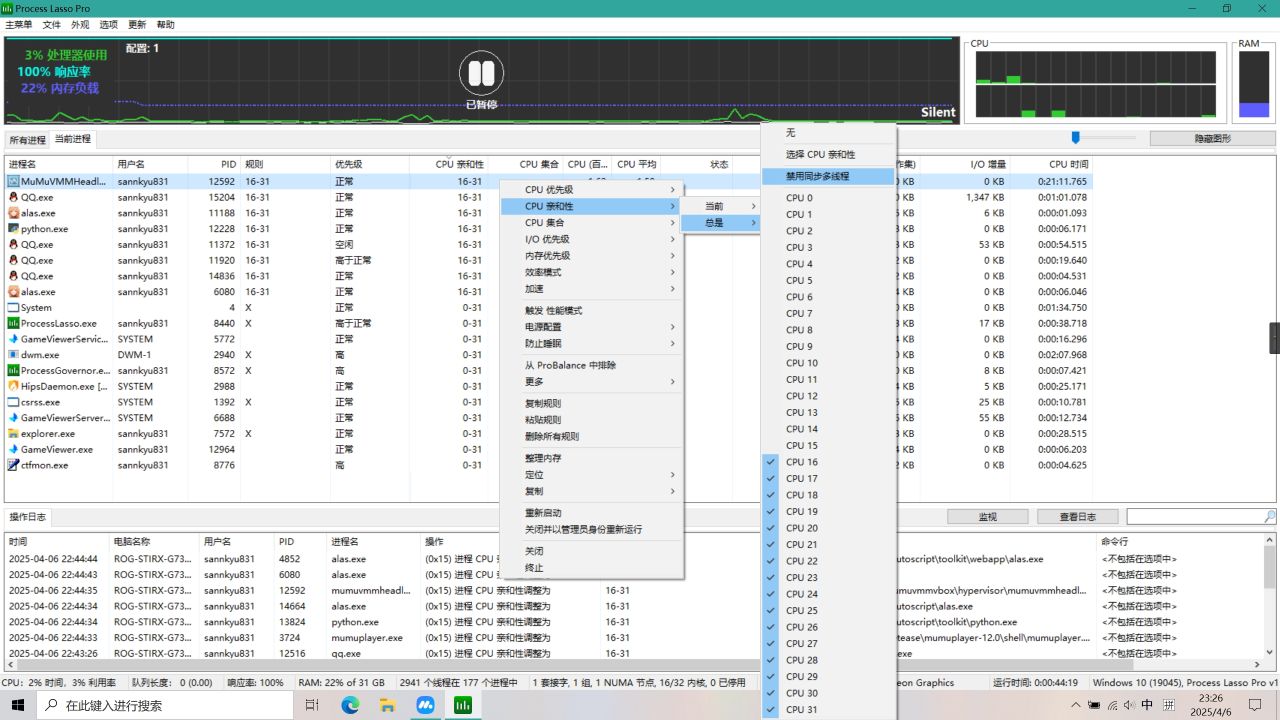Select the csrss.exe process icon
1280x720 pixels.
pos(14,402)
